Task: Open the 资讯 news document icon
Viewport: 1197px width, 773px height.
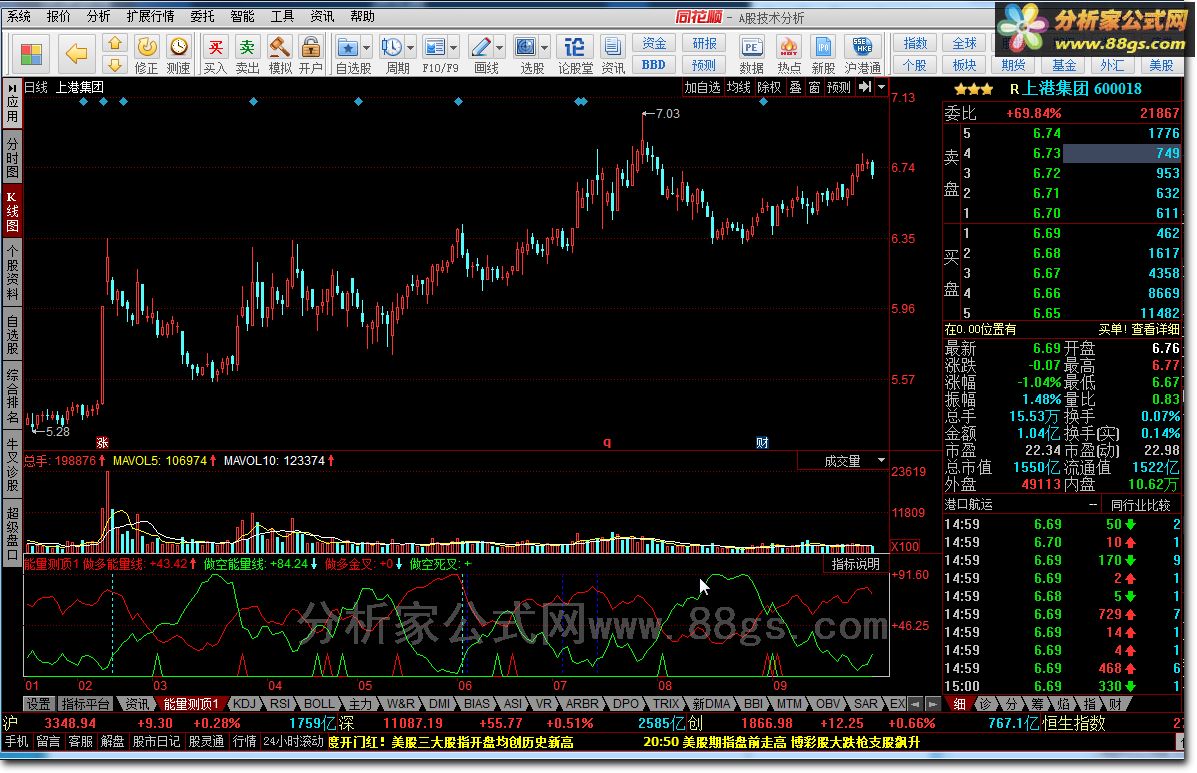Action: tap(612, 47)
